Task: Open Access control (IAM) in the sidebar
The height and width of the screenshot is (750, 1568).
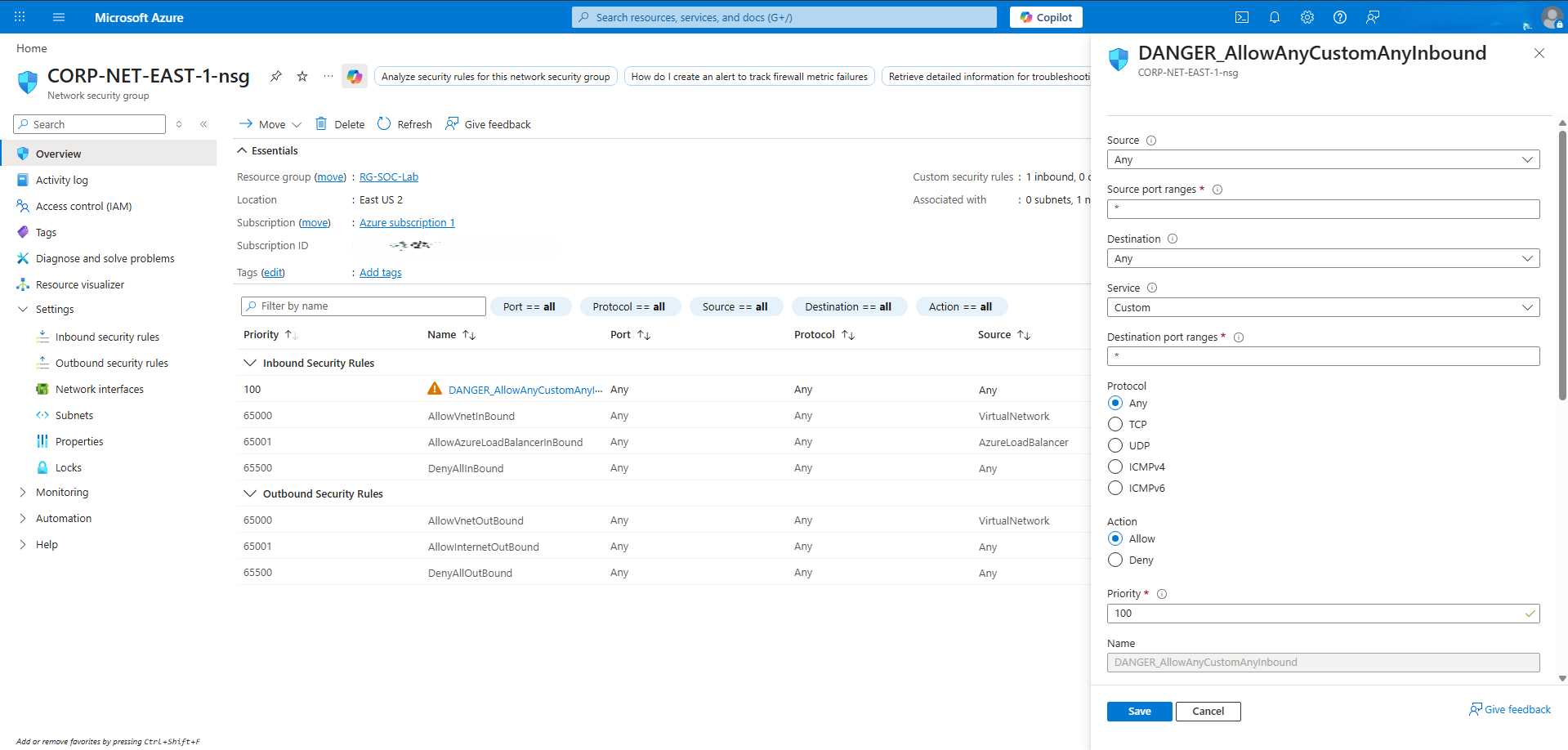Action: click(83, 206)
